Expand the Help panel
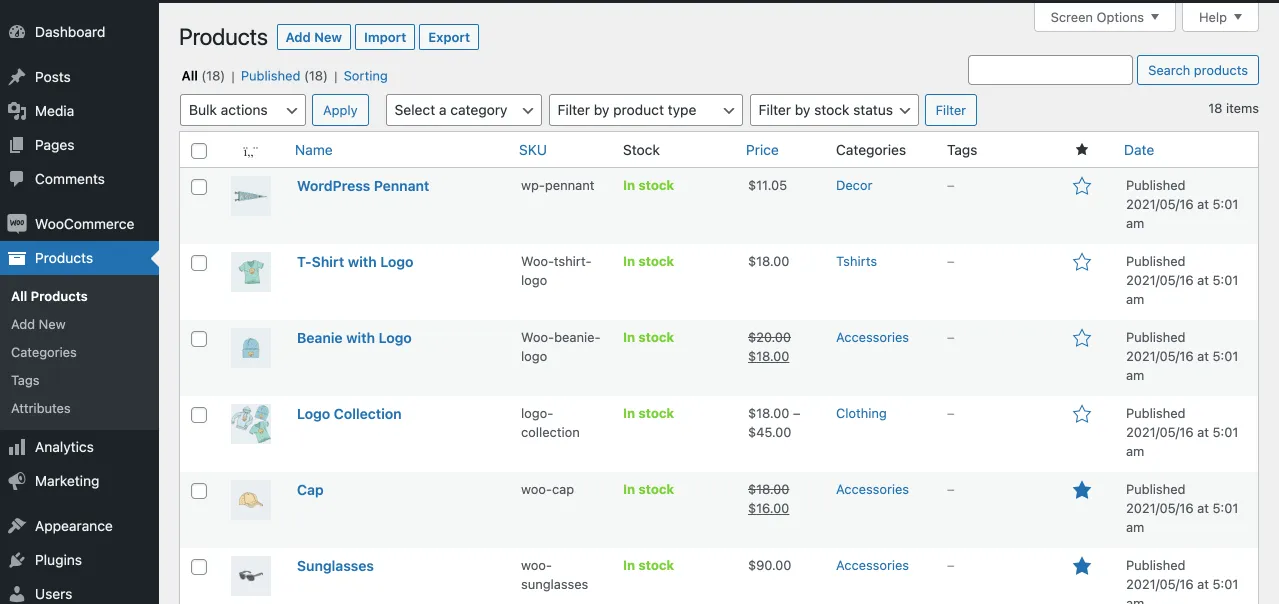Viewport: 1279px width, 604px height. 1220,17
